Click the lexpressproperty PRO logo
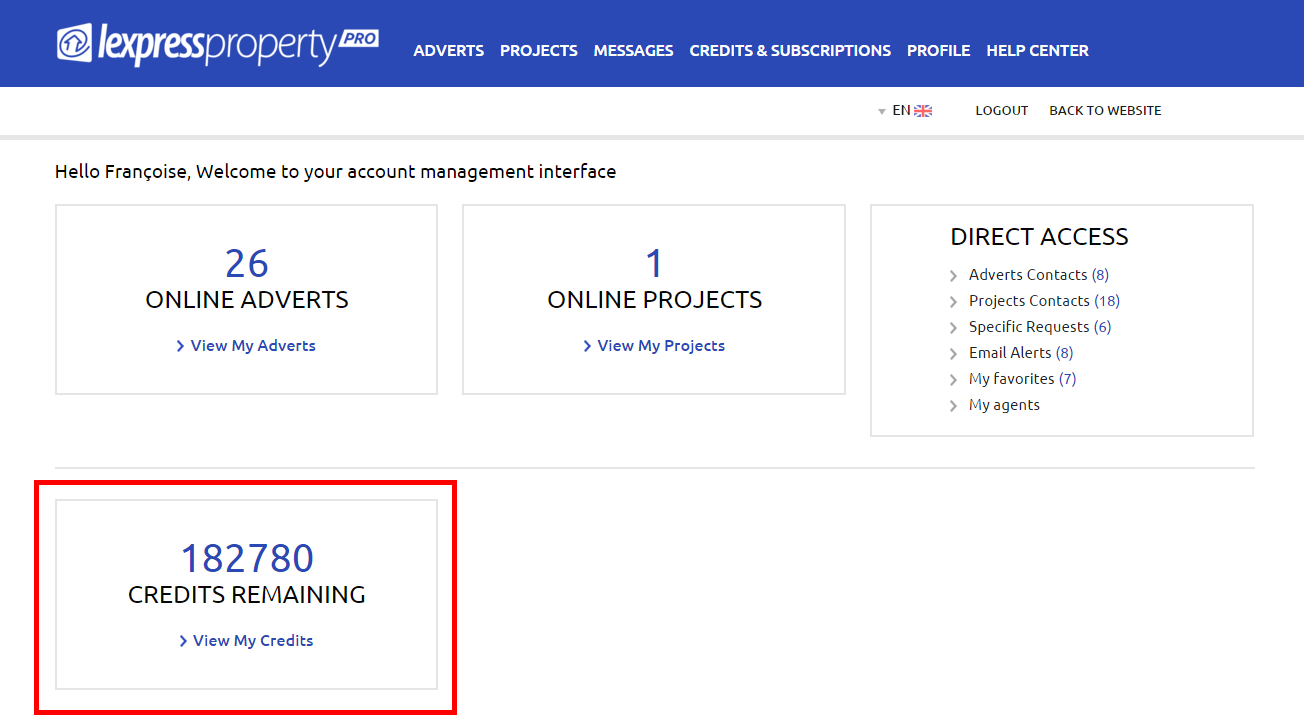 pos(218,45)
